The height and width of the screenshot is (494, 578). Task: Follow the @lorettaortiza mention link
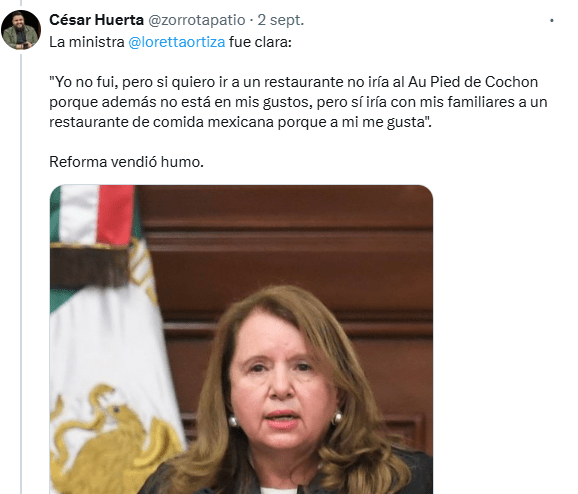[177, 42]
